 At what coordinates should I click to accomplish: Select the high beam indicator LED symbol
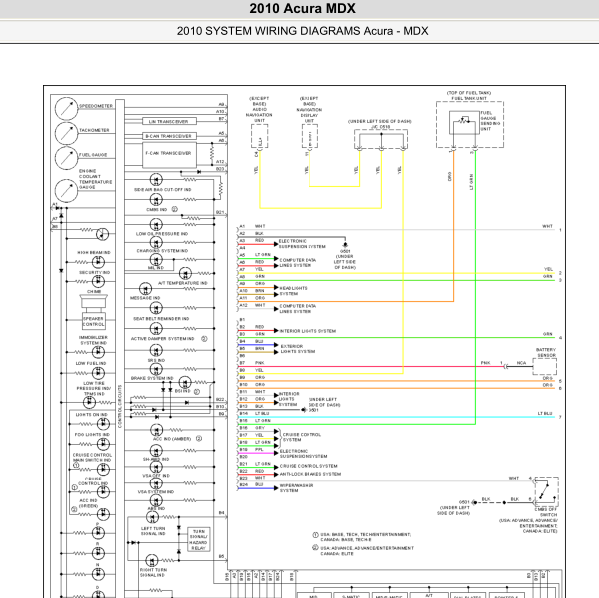(98, 262)
